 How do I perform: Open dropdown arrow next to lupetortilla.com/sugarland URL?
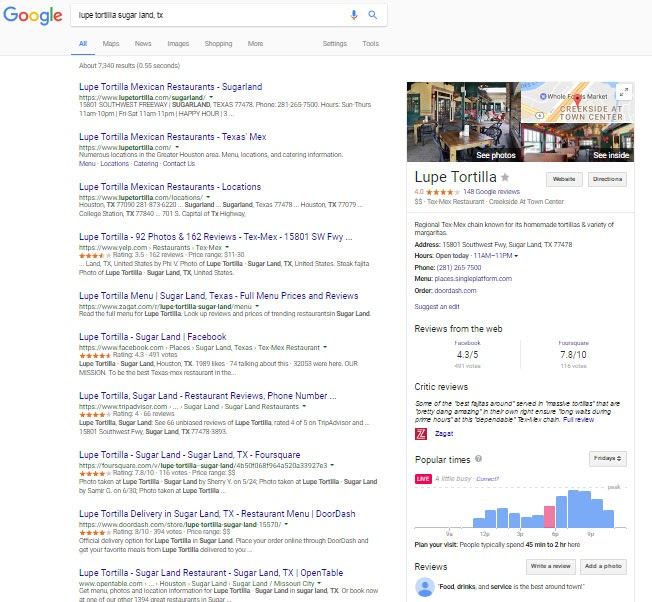click(239, 97)
